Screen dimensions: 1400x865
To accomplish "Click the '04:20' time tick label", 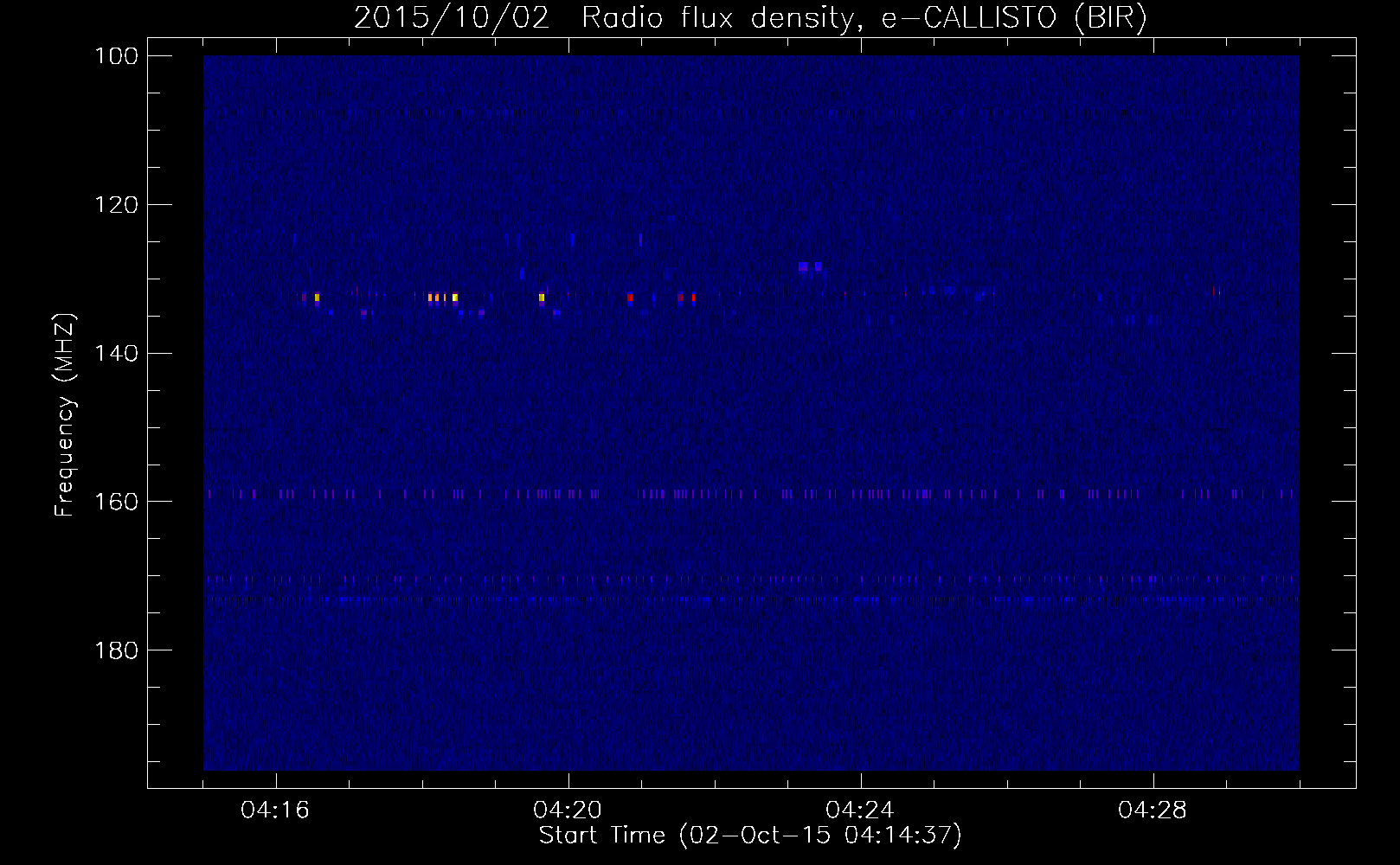I will [568, 811].
